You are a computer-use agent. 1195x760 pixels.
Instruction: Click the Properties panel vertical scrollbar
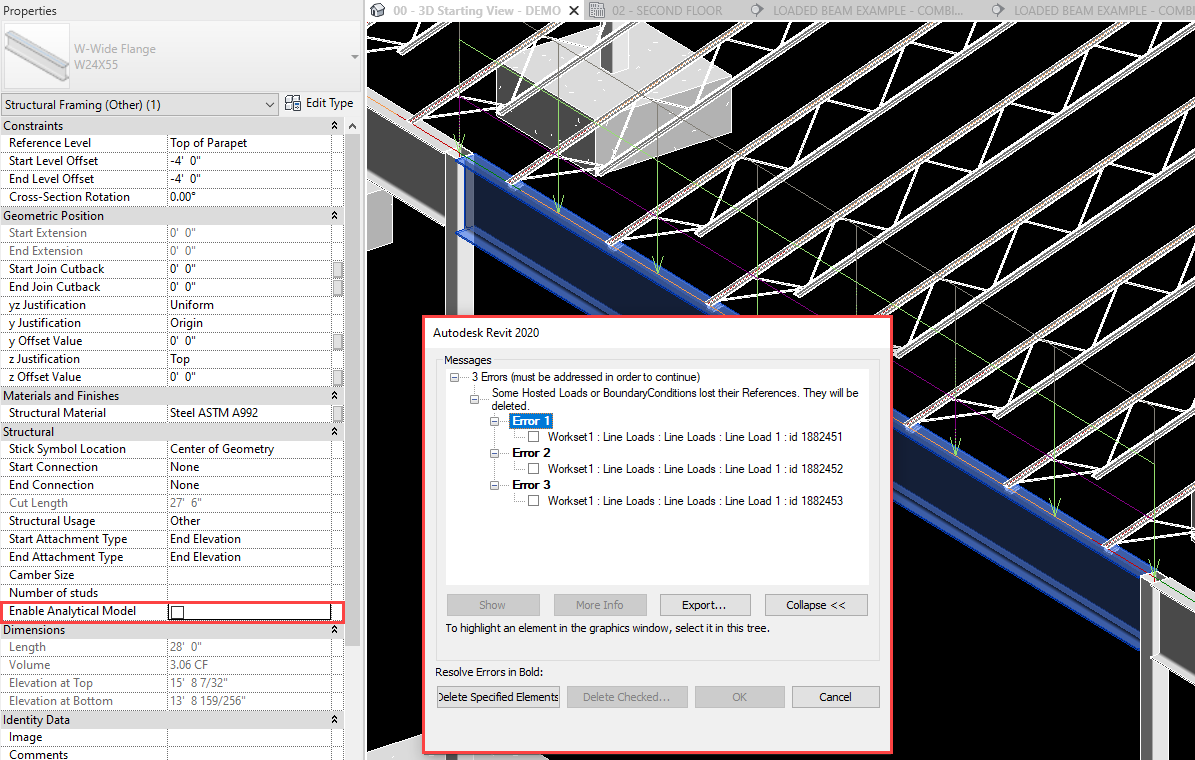352,389
